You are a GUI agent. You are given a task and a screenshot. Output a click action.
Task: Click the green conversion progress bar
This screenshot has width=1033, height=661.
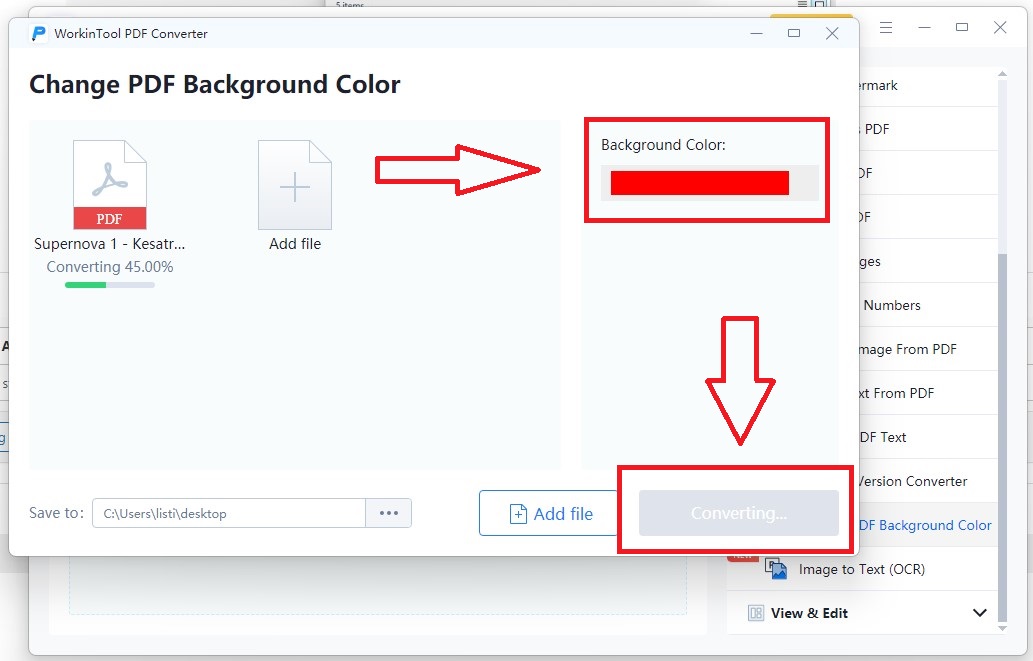pyautogui.click(x=110, y=285)
